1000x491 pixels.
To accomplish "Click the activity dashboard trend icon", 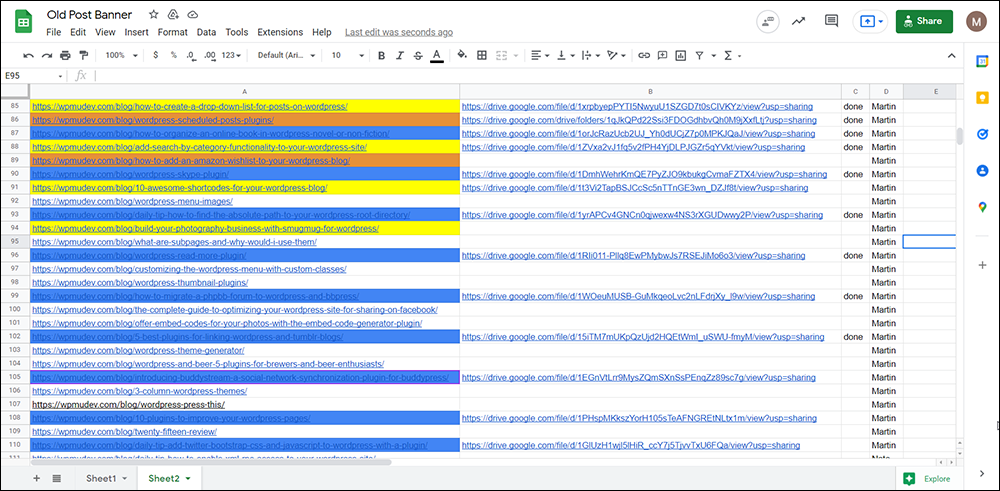I will click(798, 21).
